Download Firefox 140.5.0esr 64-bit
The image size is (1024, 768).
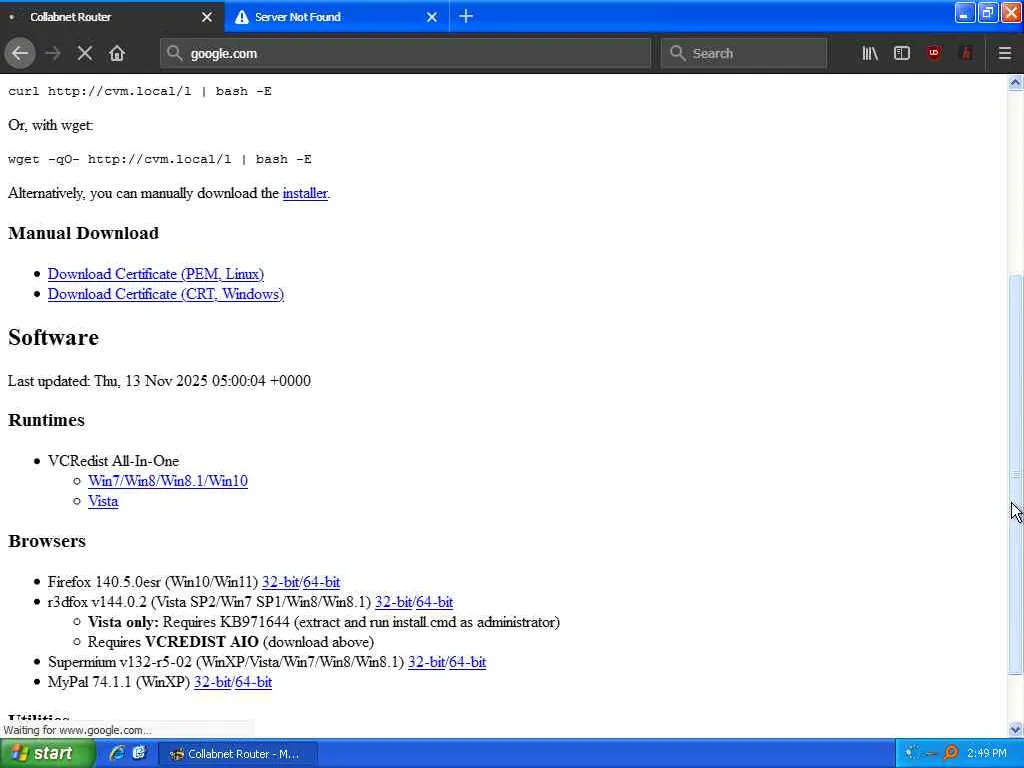[321, 582]
